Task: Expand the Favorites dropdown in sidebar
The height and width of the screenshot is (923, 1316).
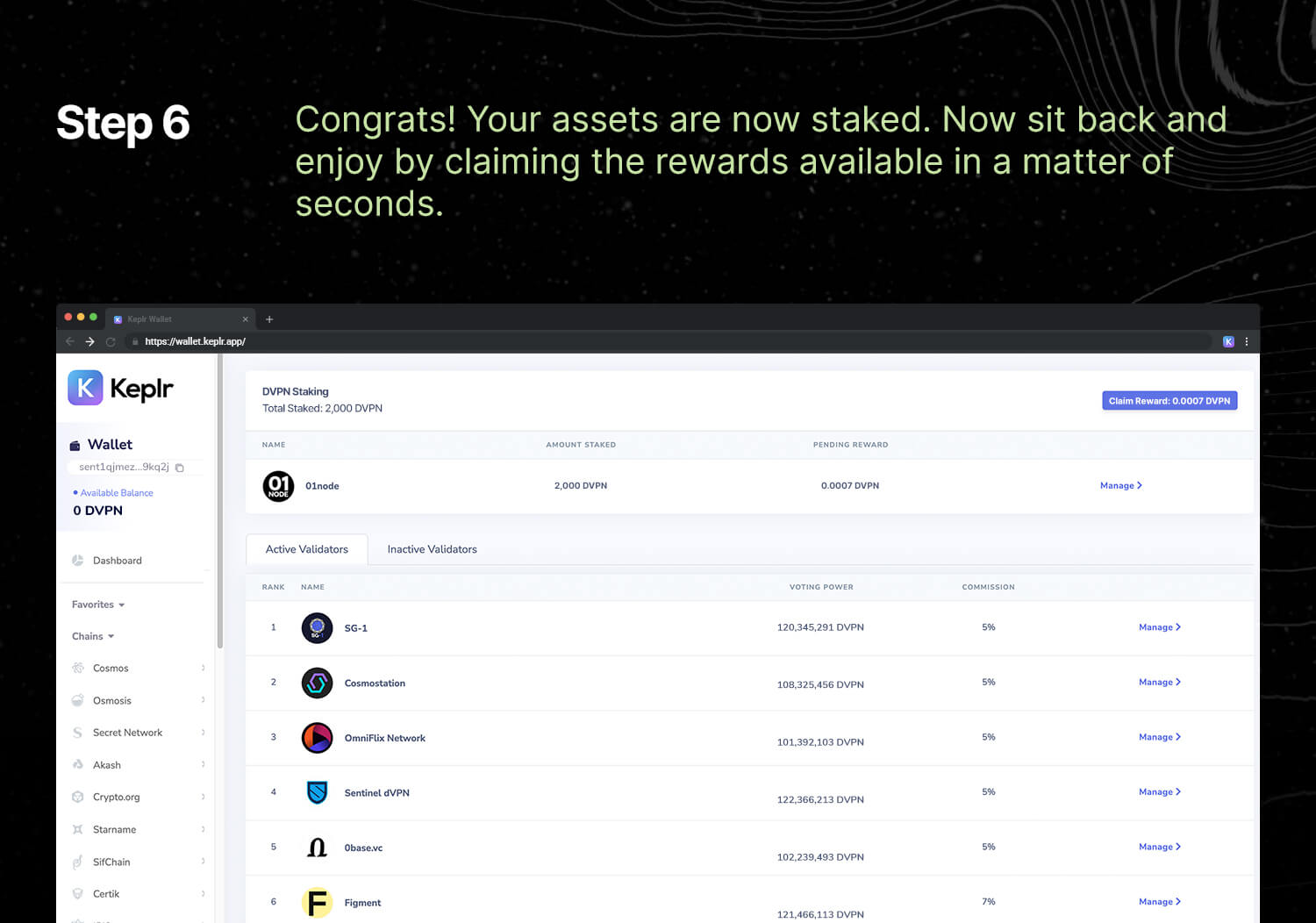Action: coord(98,605)
